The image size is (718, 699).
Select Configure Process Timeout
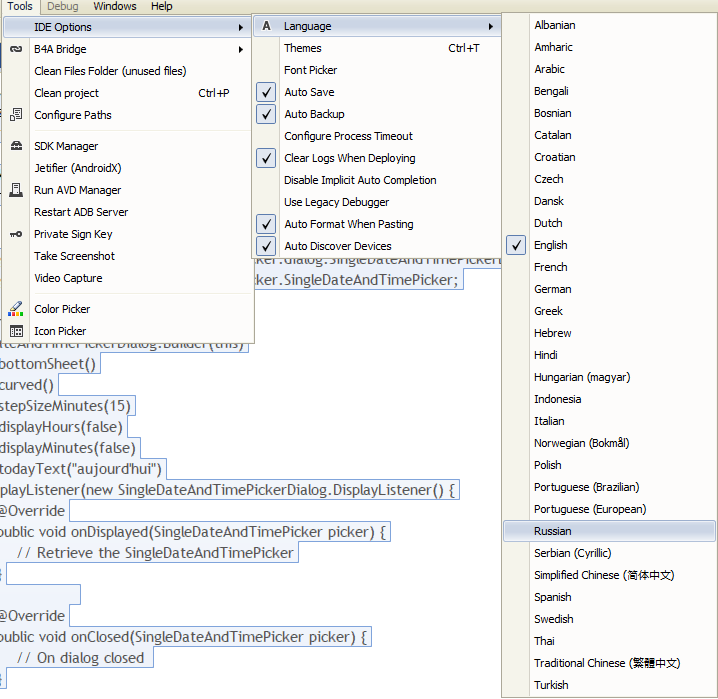pyautogui.click(x=348, y=136)
